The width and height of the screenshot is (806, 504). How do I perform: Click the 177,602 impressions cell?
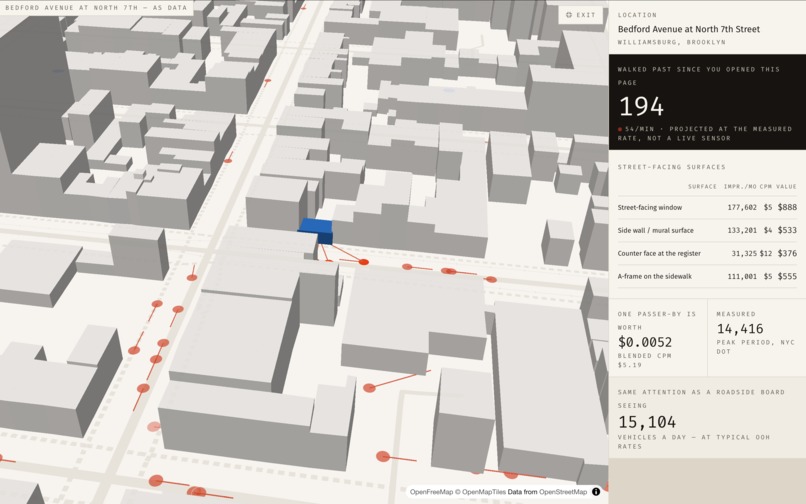tap(742, 207)
